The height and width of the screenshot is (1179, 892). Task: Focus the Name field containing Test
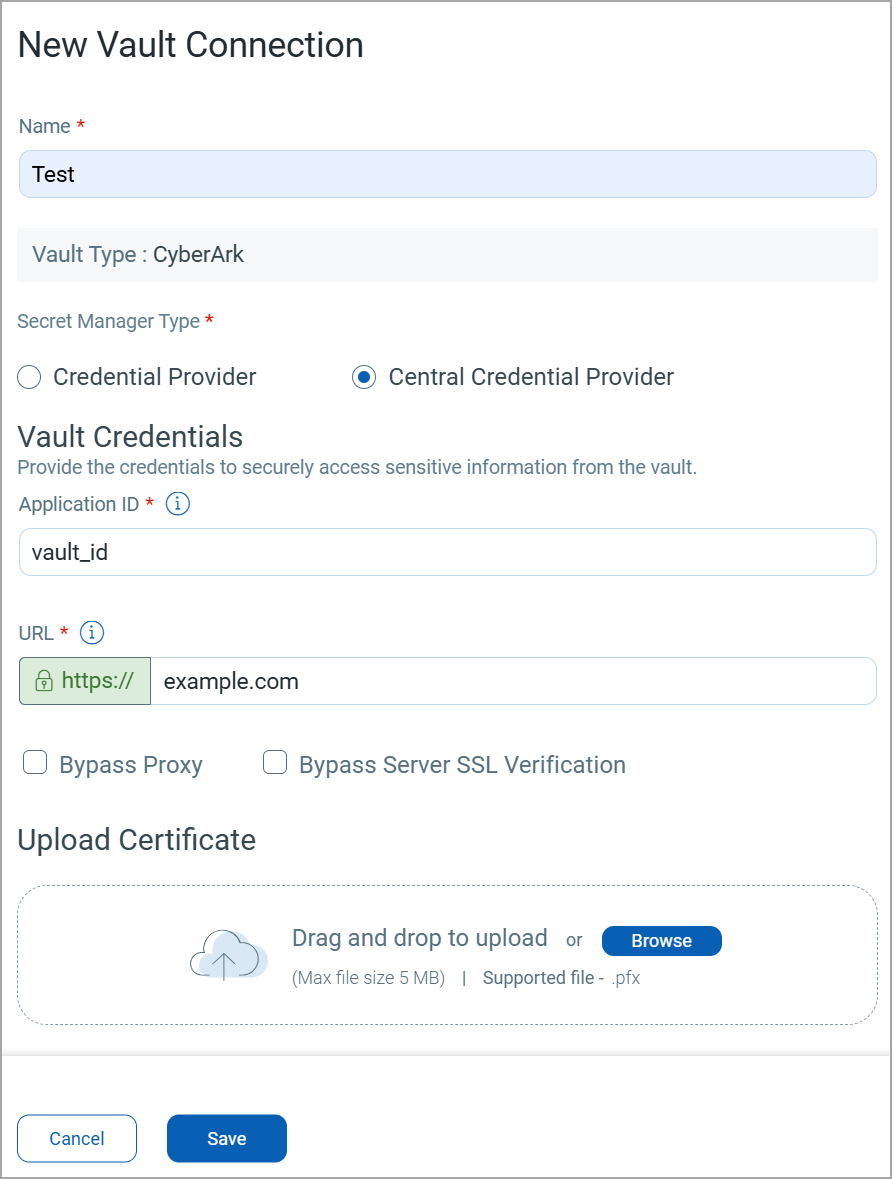(x=447, y=174)
